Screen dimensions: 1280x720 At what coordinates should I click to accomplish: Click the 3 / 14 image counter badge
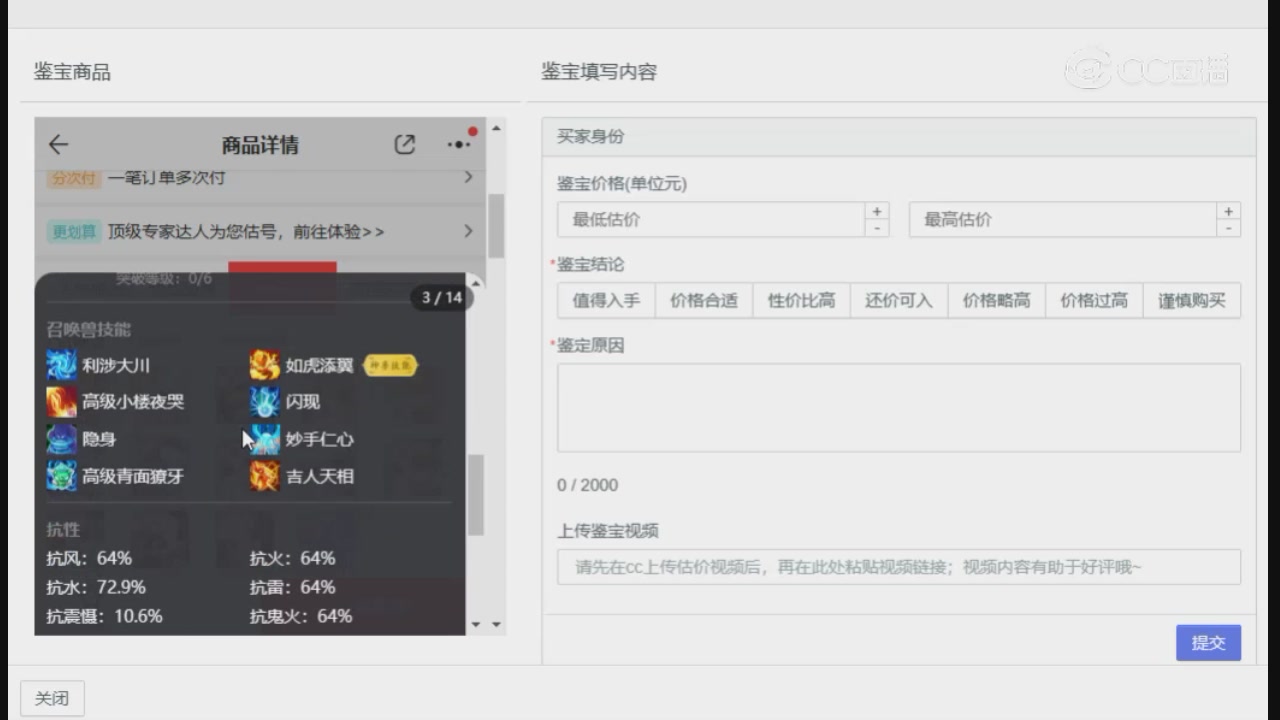(441, 297)
